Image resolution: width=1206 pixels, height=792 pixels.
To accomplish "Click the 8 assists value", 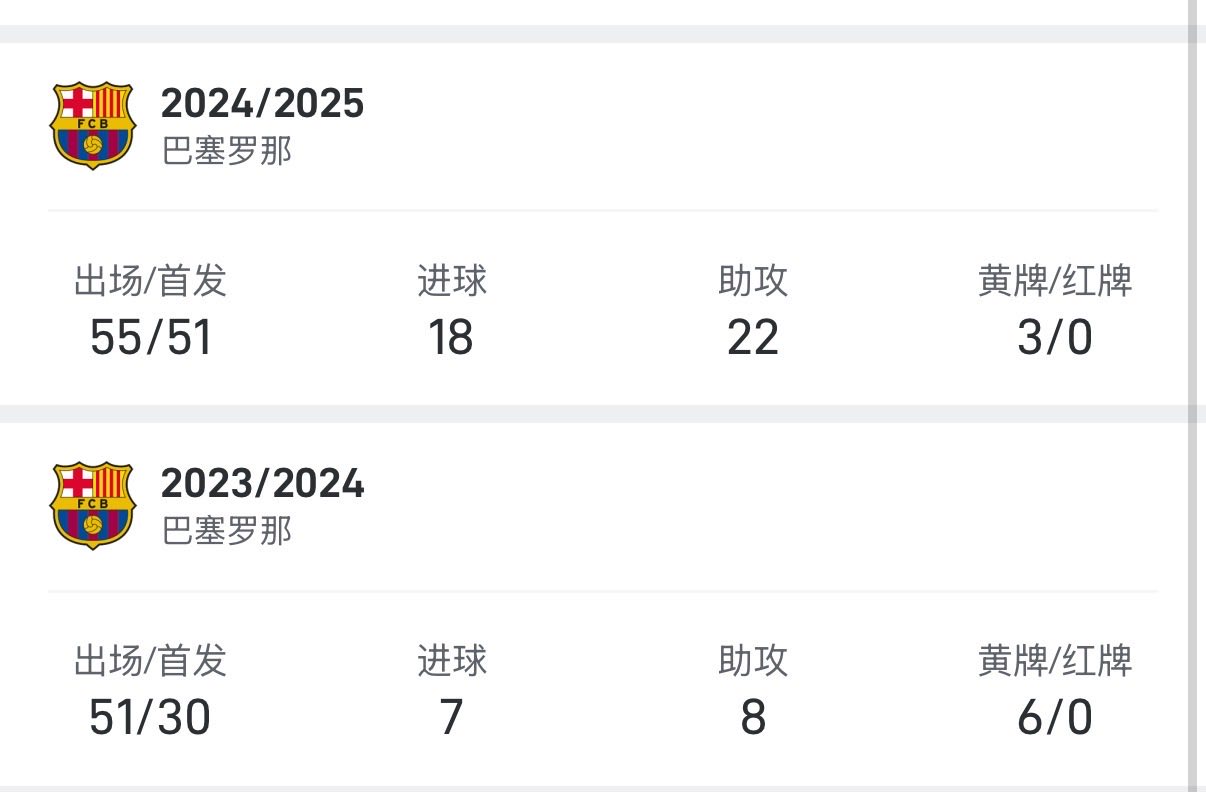I will pyautogui.click(x=753, y=718).
